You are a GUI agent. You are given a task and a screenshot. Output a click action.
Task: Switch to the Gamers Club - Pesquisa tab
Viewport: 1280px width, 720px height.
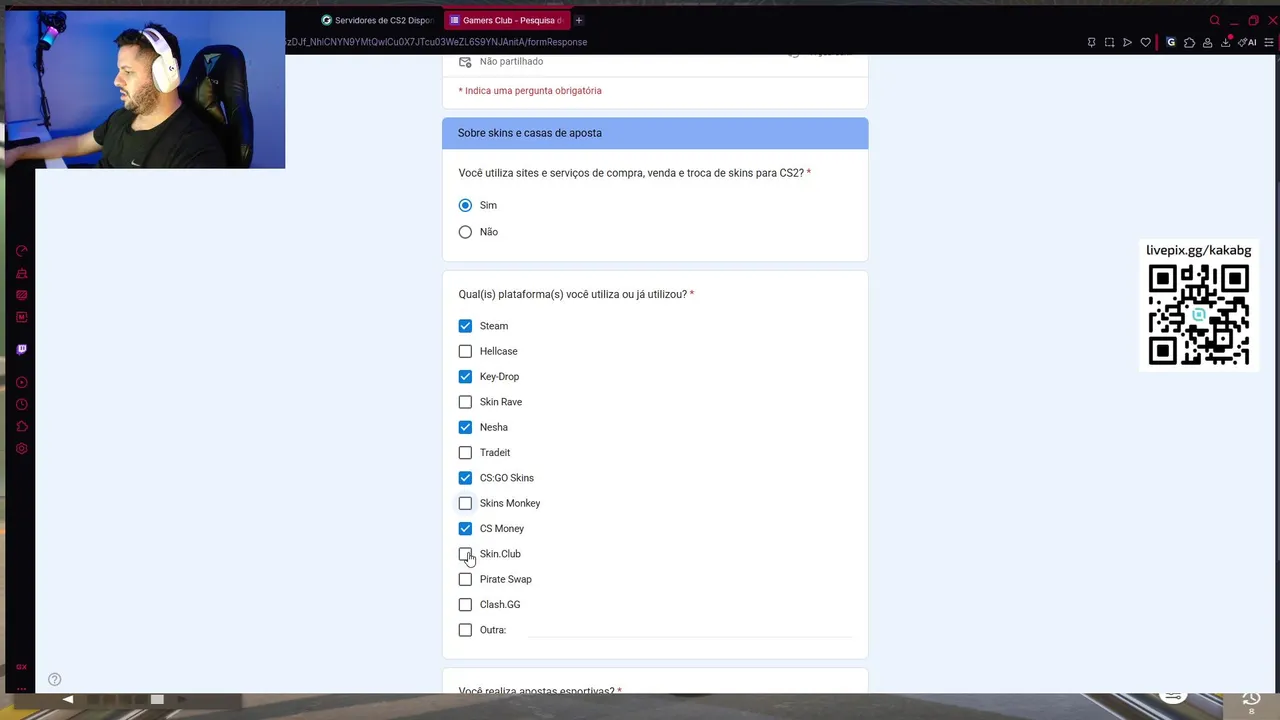click(507, 20)
